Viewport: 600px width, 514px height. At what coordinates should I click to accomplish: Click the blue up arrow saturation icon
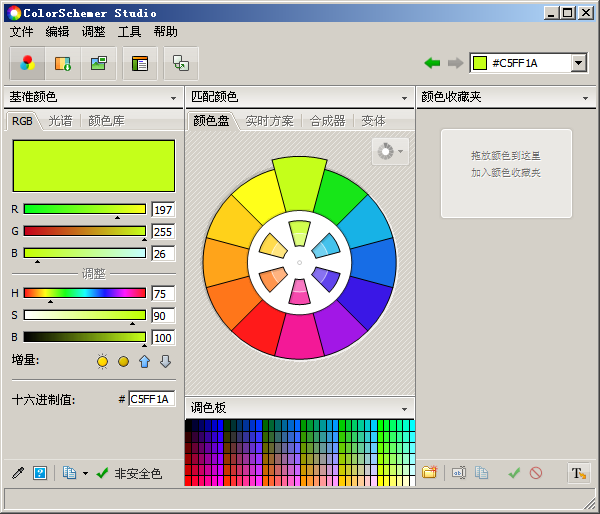tap(144, 361)
